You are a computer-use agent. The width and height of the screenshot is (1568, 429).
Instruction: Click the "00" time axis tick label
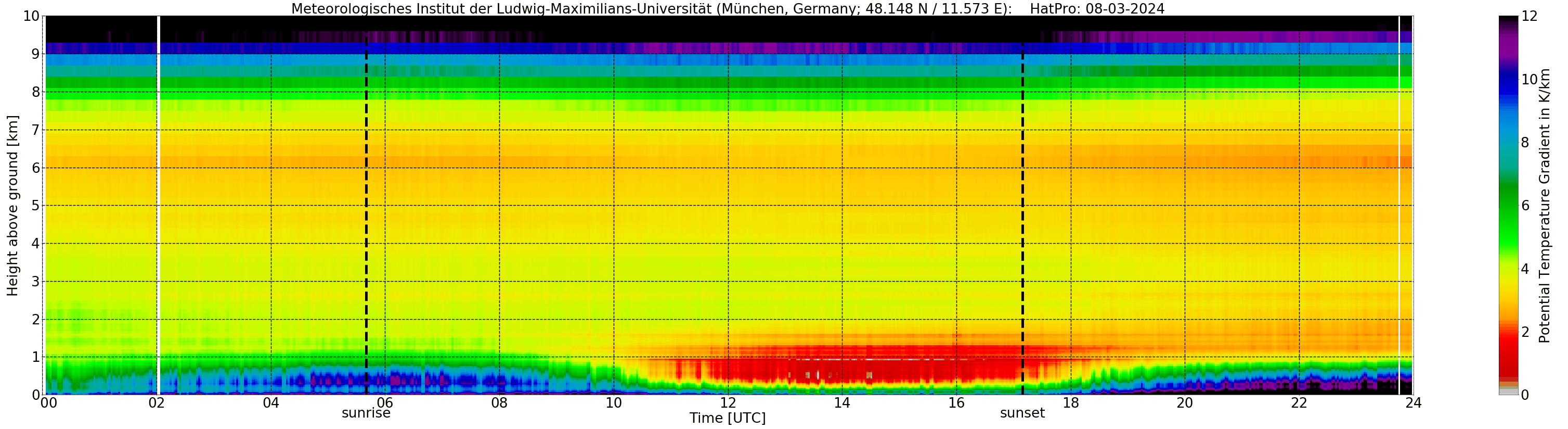[x=49, y=403]
